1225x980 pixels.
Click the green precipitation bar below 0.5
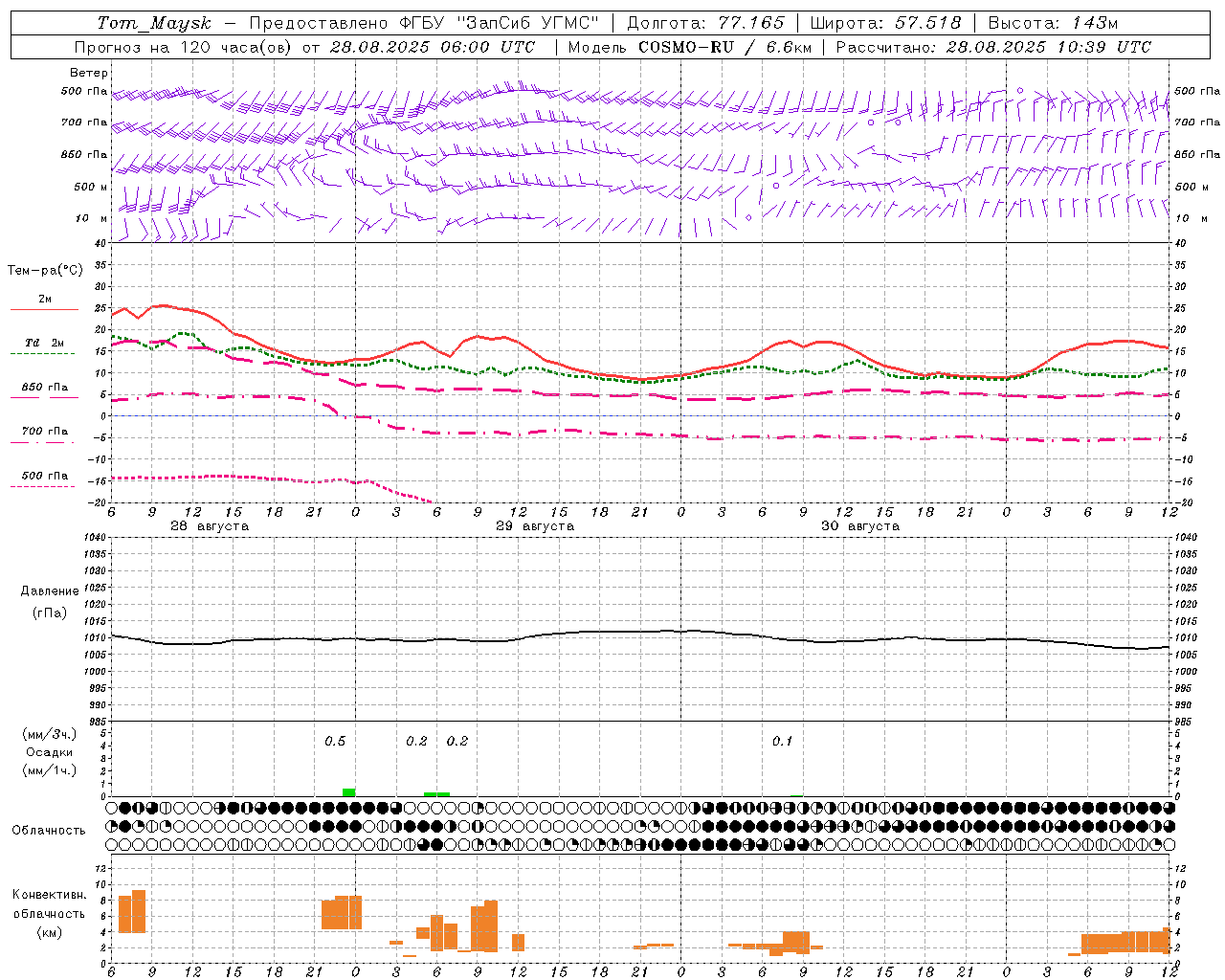click(x=348, y=792)
